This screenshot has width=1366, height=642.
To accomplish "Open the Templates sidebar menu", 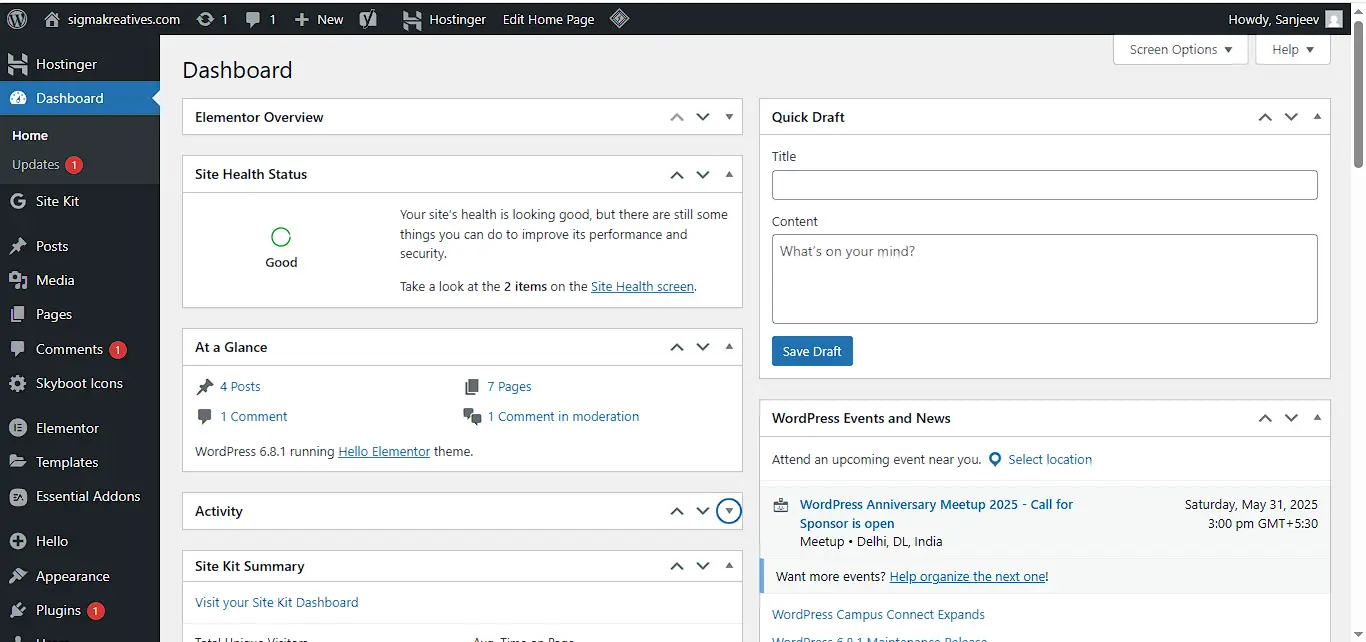I will [x=80, y=462].
